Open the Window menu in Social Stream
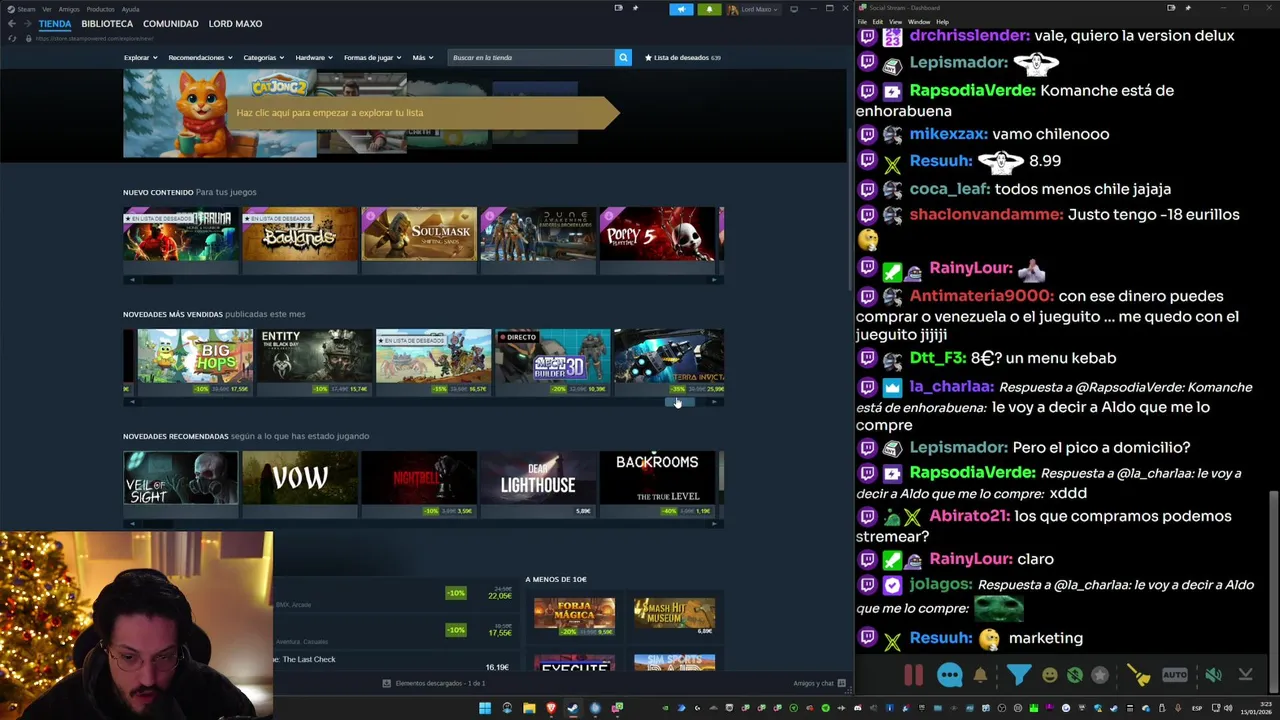Image resolution: width=1280 pixels, height=720 pixels. 918,21
